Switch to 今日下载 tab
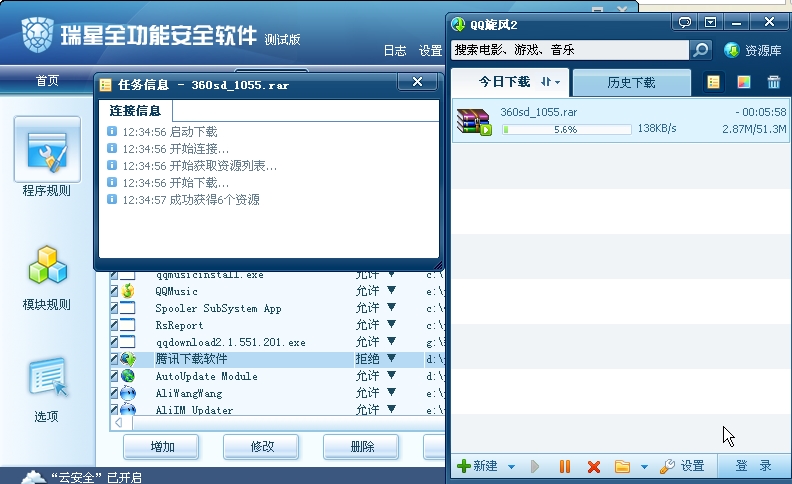This screenshot has height=484, width=792. tap(510, 82)
